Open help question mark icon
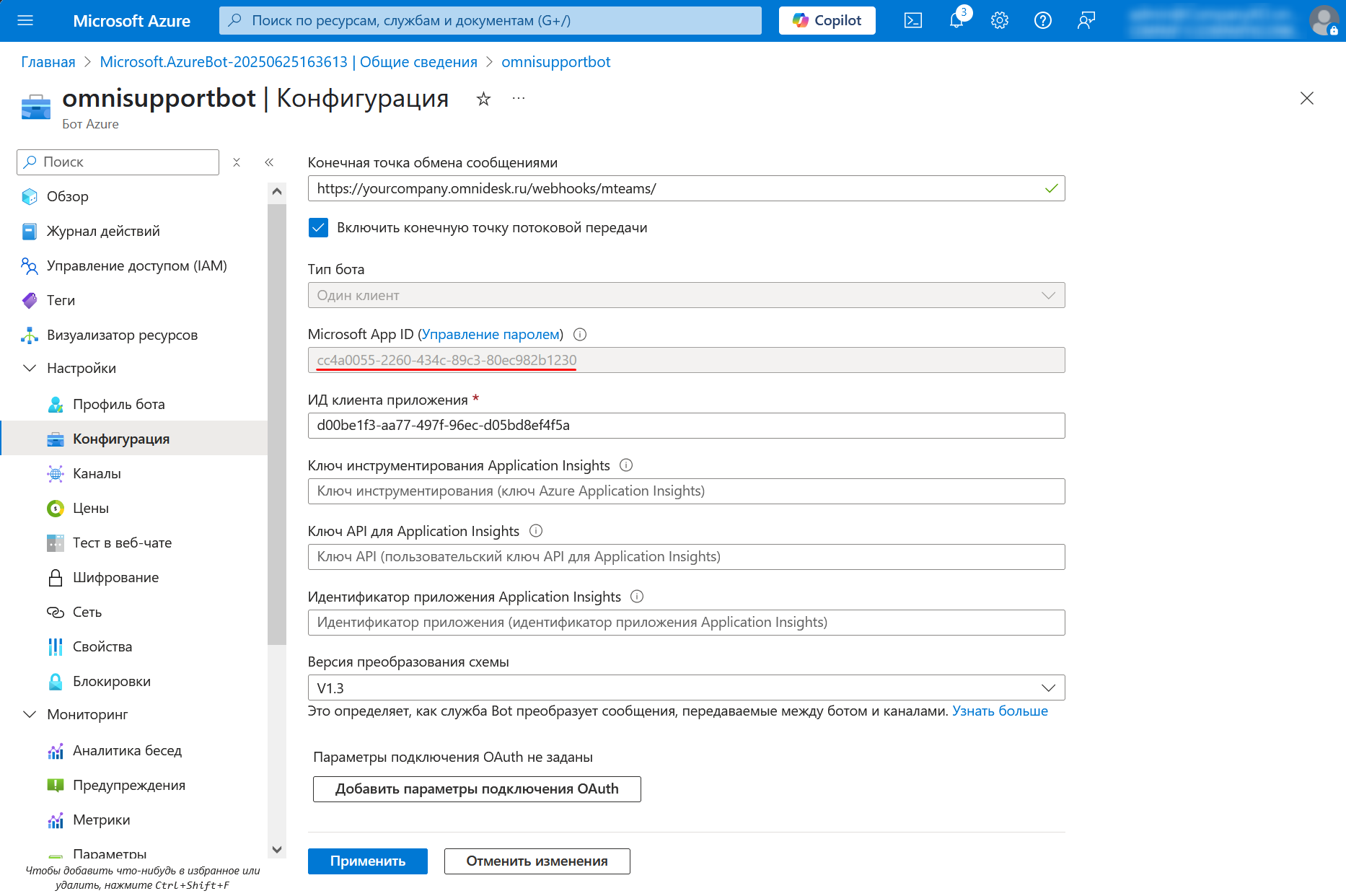 click(1042, 20)
